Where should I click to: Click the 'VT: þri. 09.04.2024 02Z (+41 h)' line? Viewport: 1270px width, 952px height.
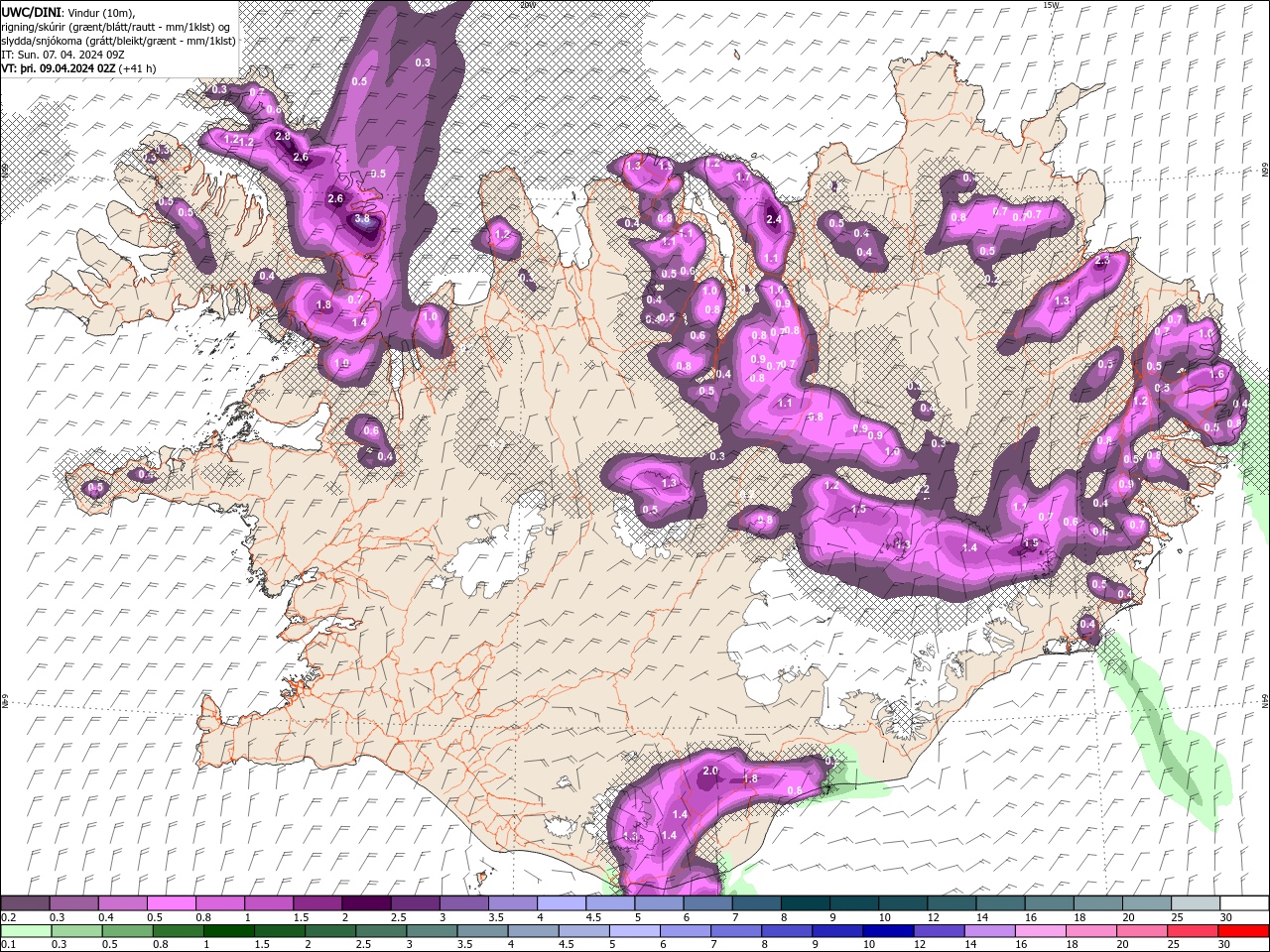coord(76,68)
